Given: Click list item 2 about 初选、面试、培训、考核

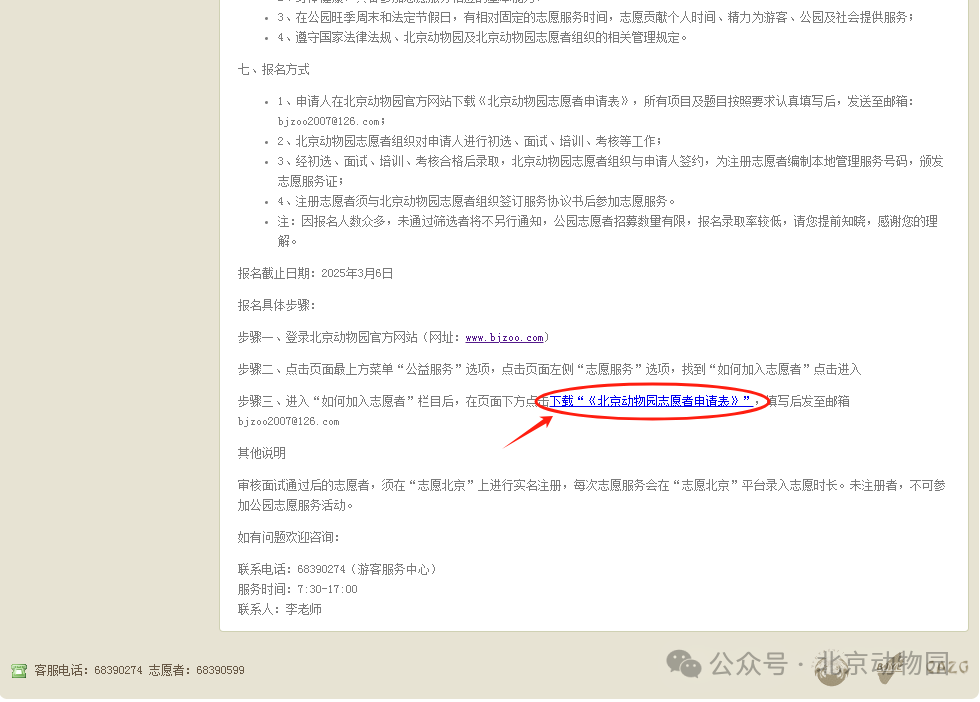Looking at the screenshot, I should [470, 141].
